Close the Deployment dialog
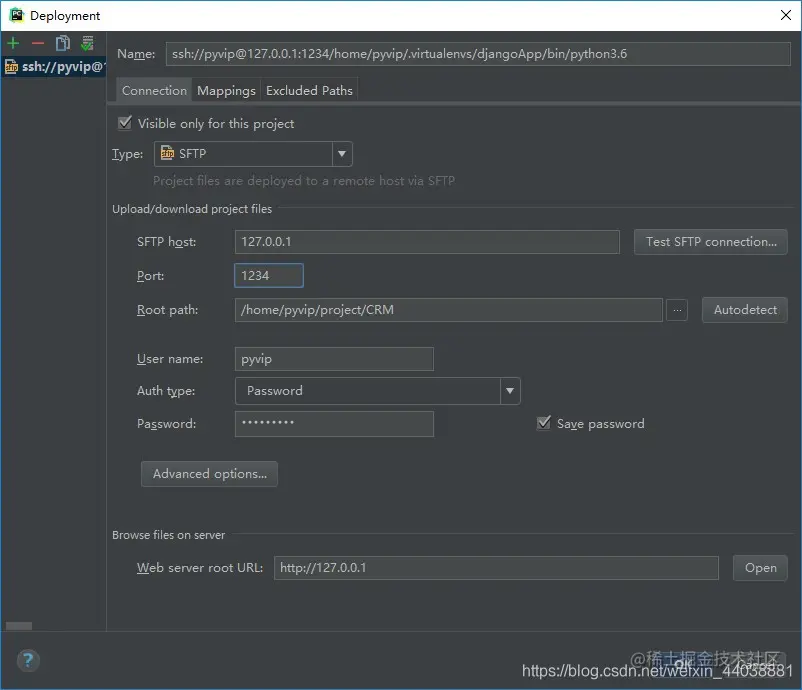 tap(786, 15)
